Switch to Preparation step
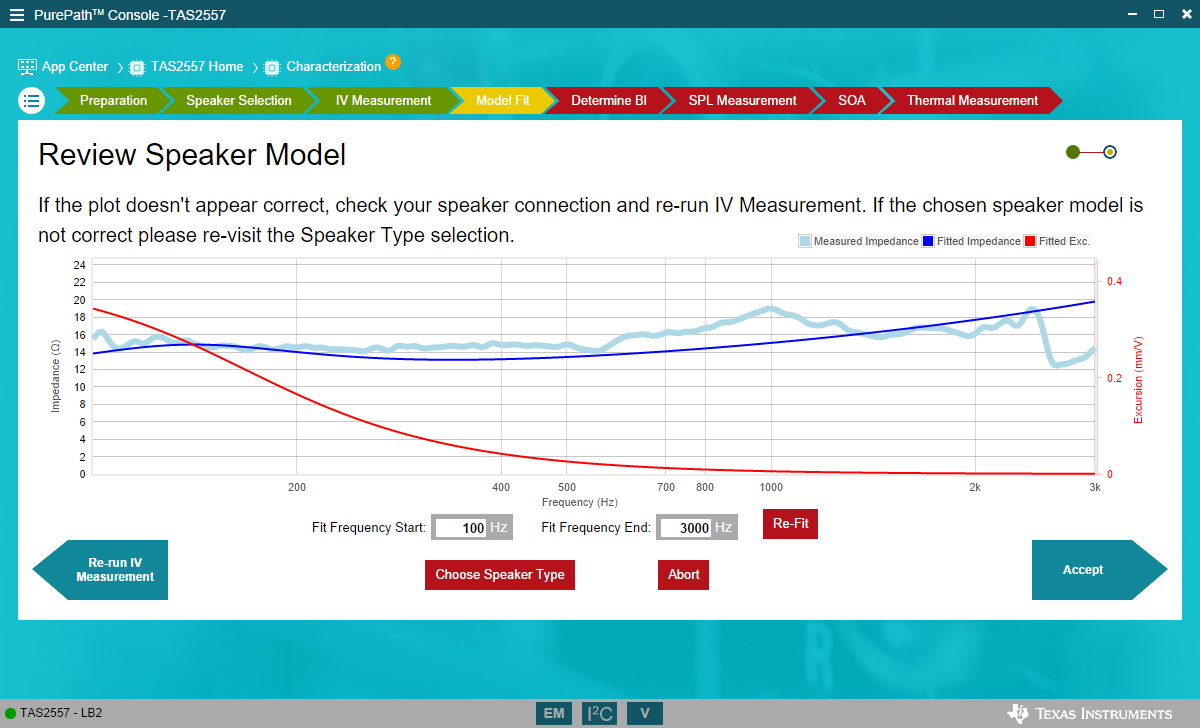Image resolution: width=1200 pixels, height=728 pixels. coord(113,101)
